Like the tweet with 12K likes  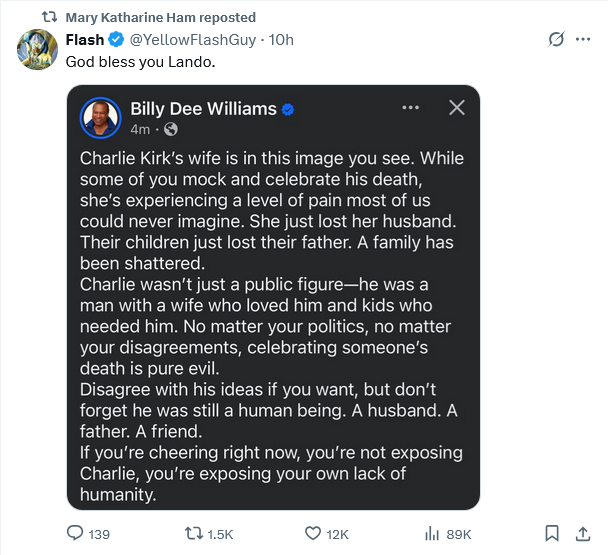(x=311, y=534)
